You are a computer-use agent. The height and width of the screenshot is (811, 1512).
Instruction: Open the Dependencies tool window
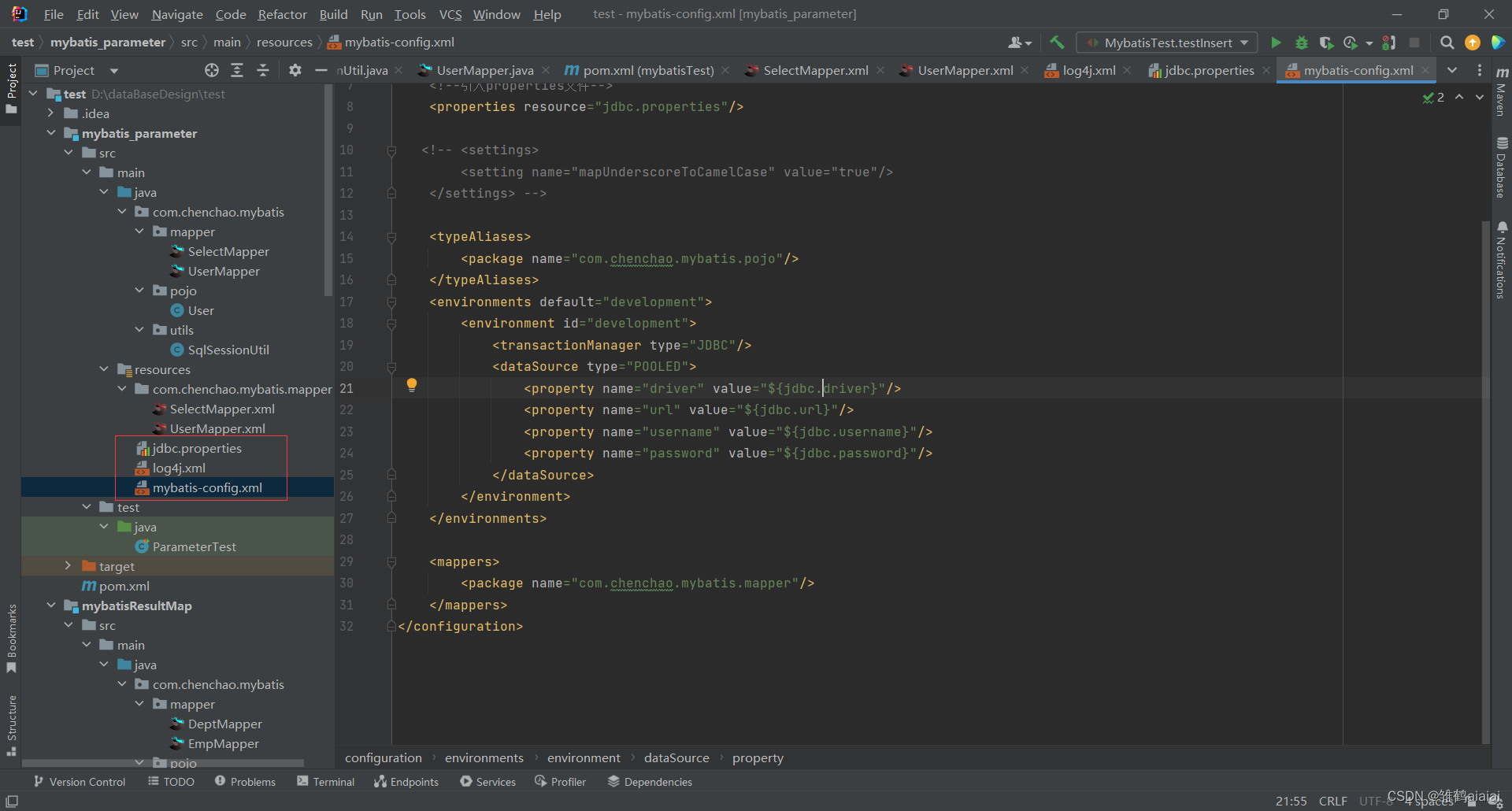(650, 782)
